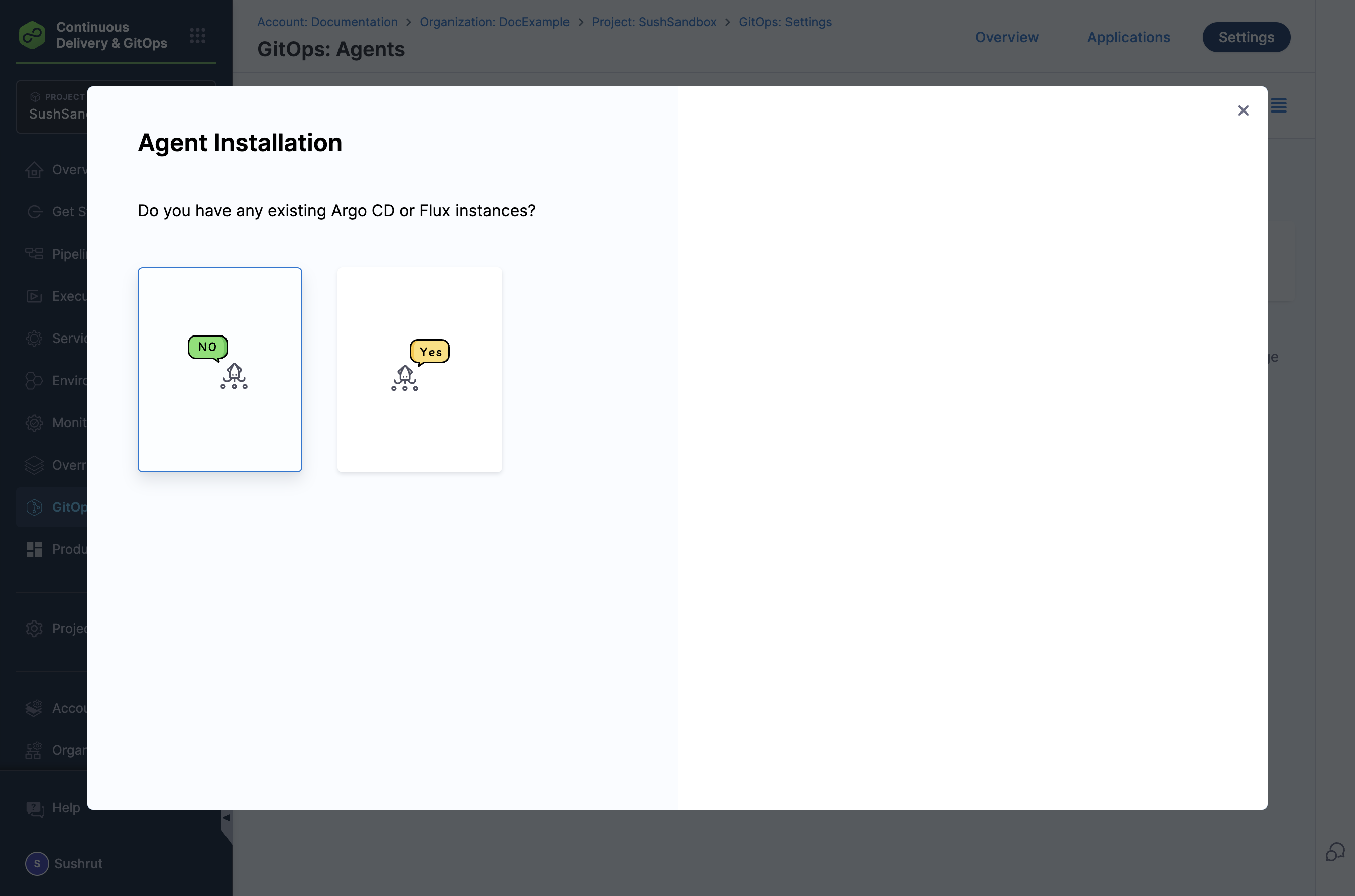
Task: Go to the GitOps Overview tab
Action: coord(1006,37)
